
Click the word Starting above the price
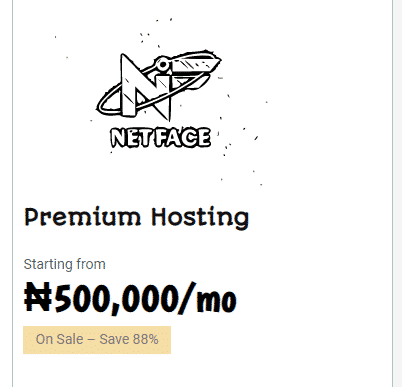click(x=48, y=264)
